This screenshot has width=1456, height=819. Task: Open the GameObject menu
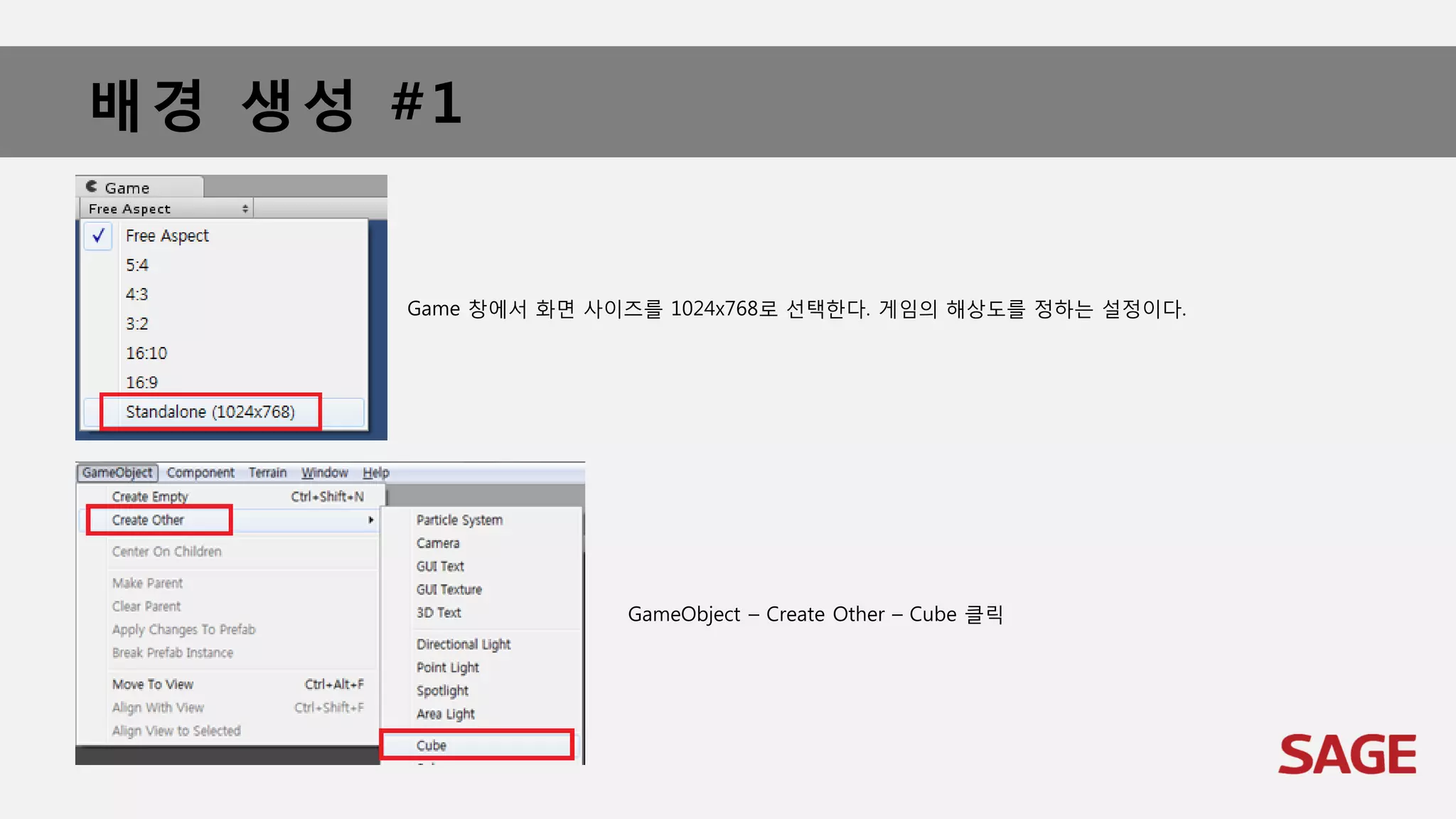[x=117, y=473]
